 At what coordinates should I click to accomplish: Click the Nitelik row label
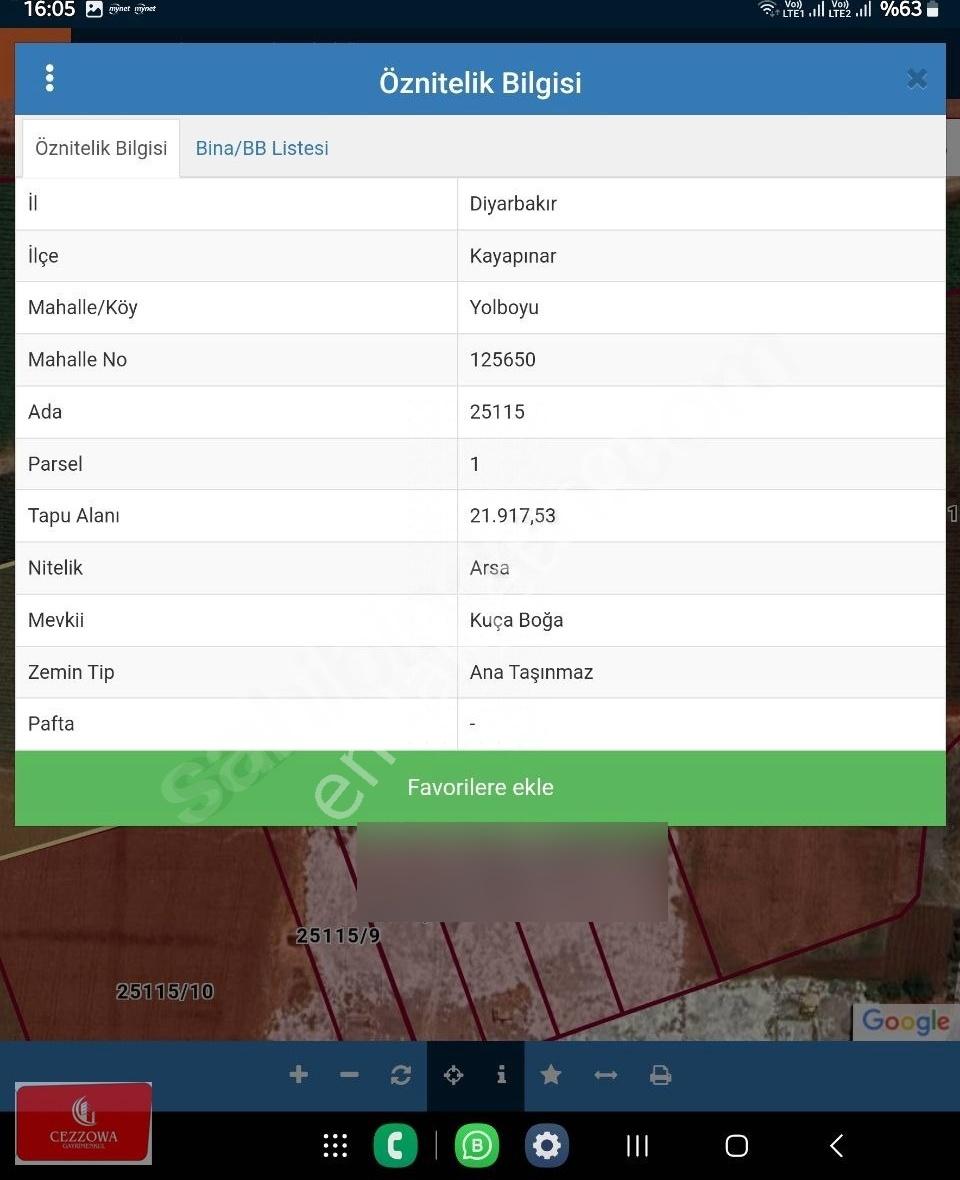(55, 567)
